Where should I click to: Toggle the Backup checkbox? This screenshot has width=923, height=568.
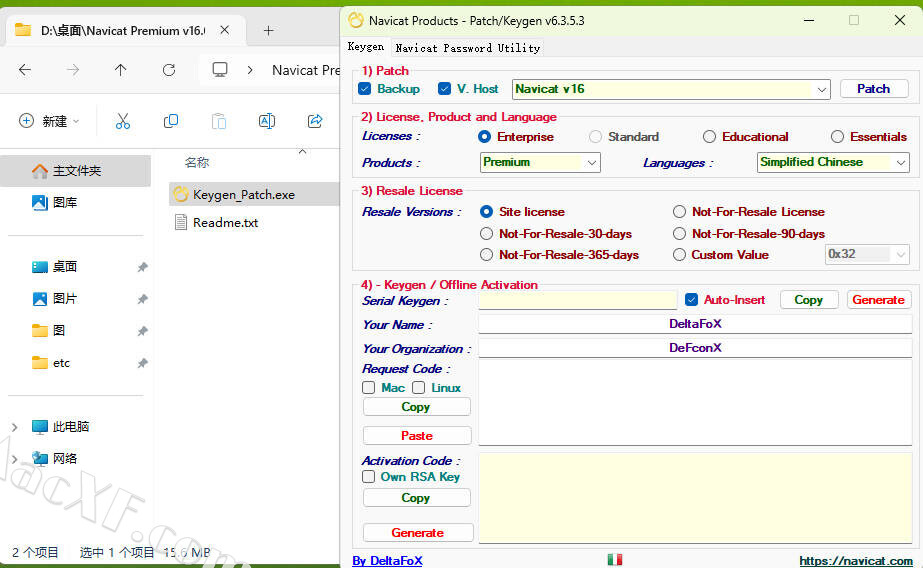pos(365,89)
